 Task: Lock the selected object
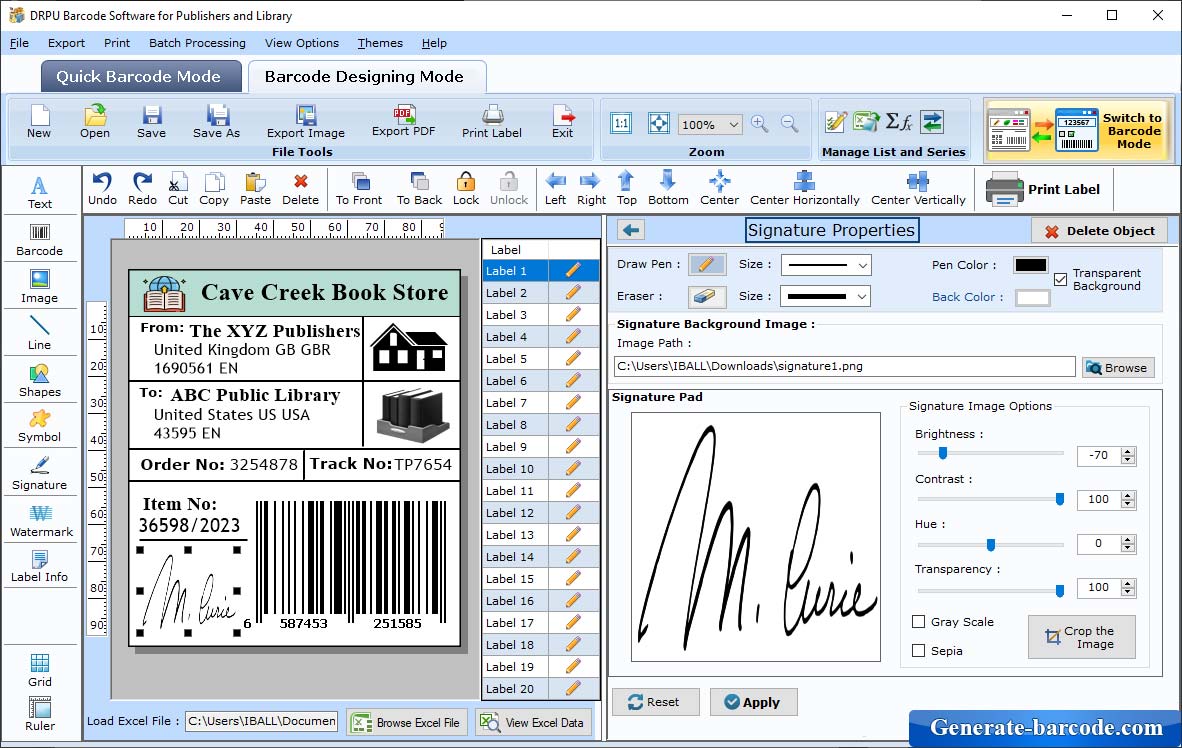466,189
